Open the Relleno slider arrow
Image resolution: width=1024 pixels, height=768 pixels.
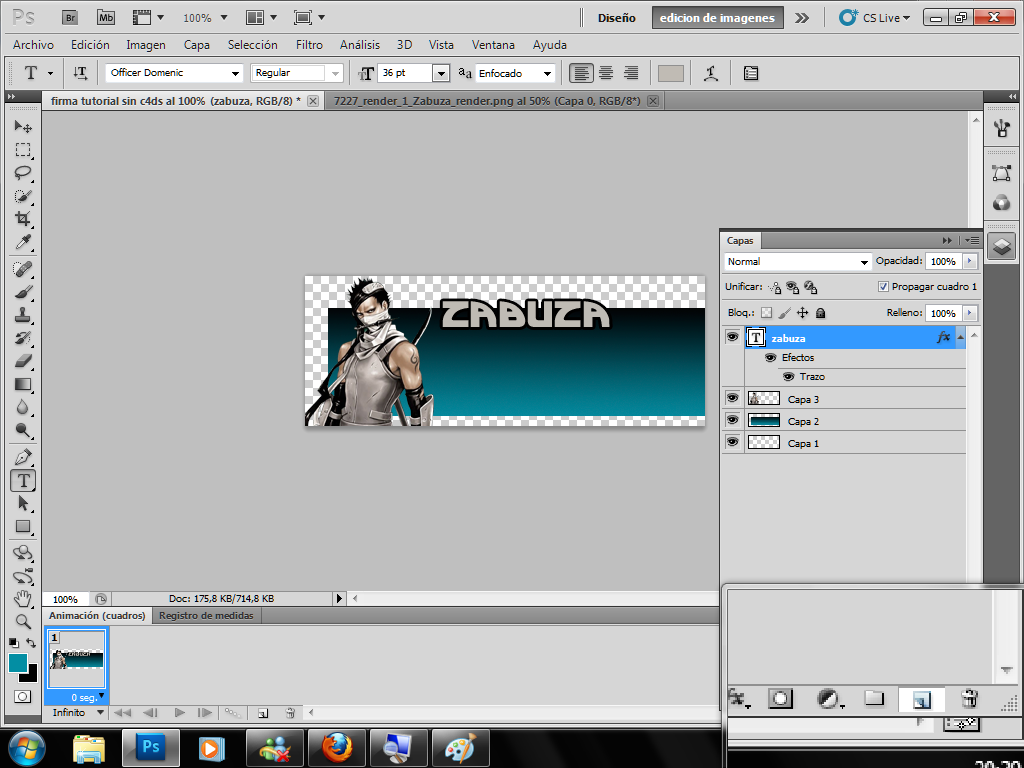point(970,313)
